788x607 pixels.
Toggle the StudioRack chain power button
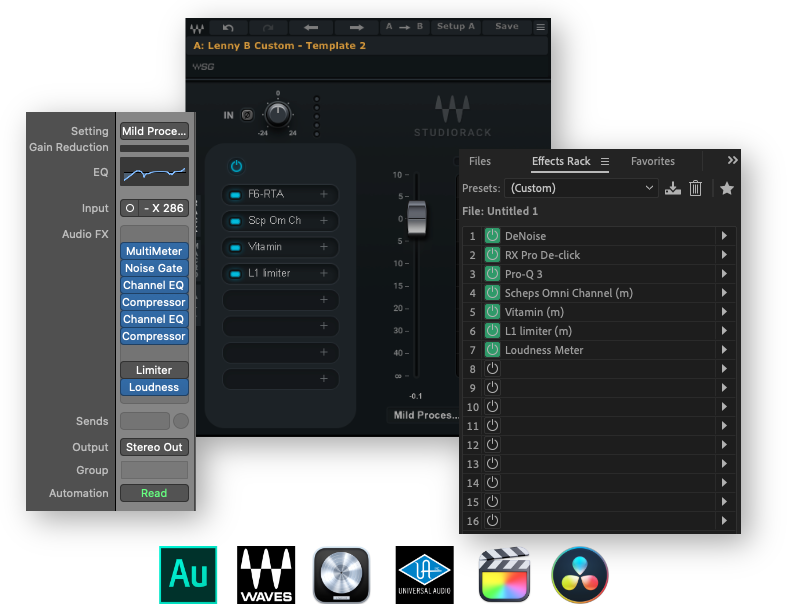(236, 166)
